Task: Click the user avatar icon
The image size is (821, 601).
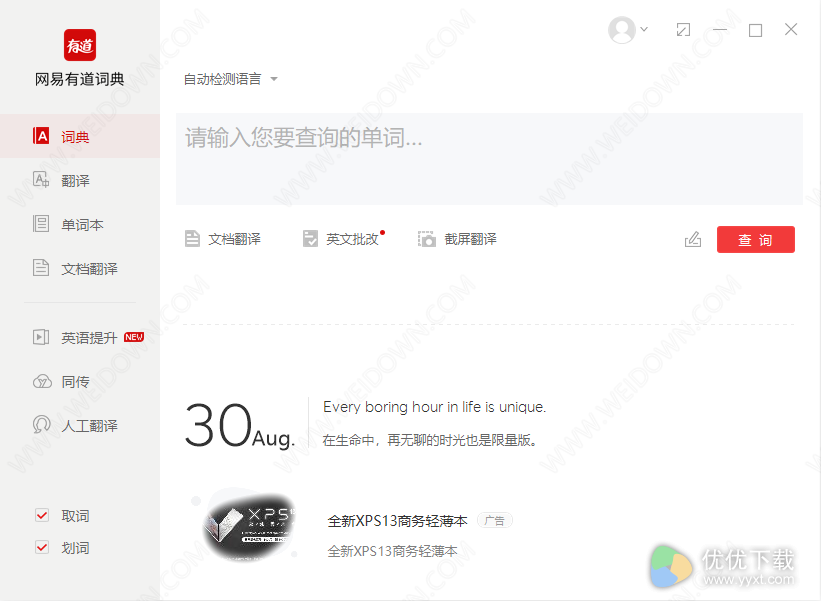Action: coord(622,30)
